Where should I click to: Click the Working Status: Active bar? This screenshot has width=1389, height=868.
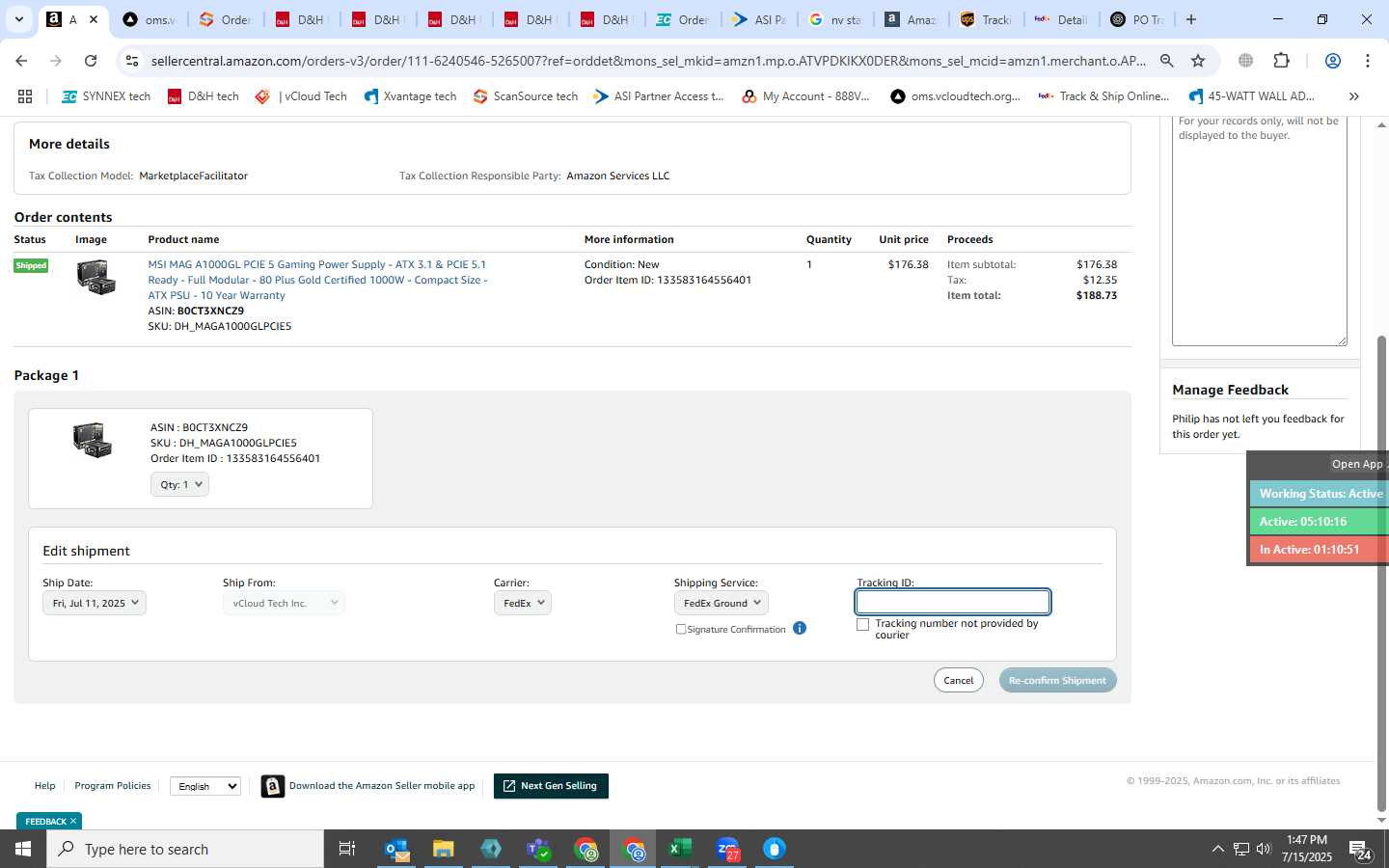pyautogui.click(x=1320, y=493)
